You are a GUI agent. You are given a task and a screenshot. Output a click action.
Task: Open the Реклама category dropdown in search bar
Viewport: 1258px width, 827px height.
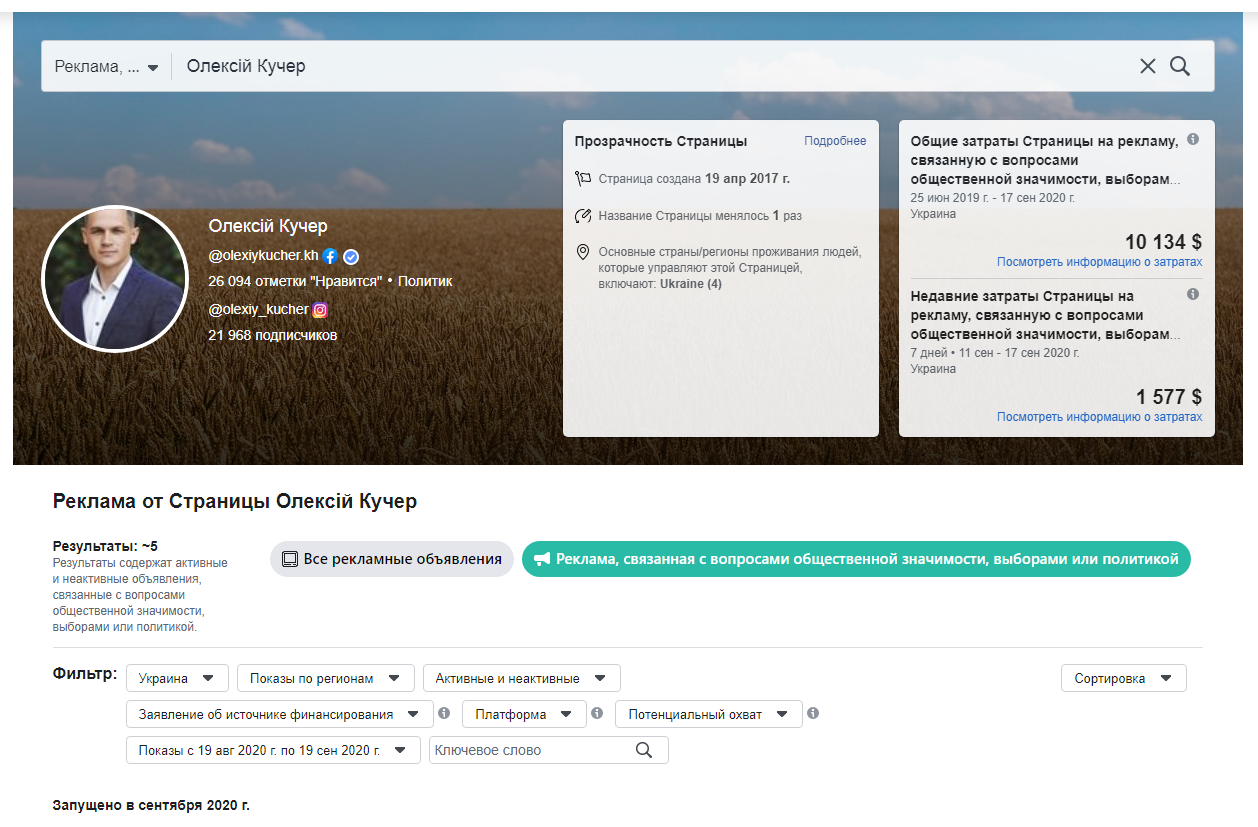coord(107,67)
